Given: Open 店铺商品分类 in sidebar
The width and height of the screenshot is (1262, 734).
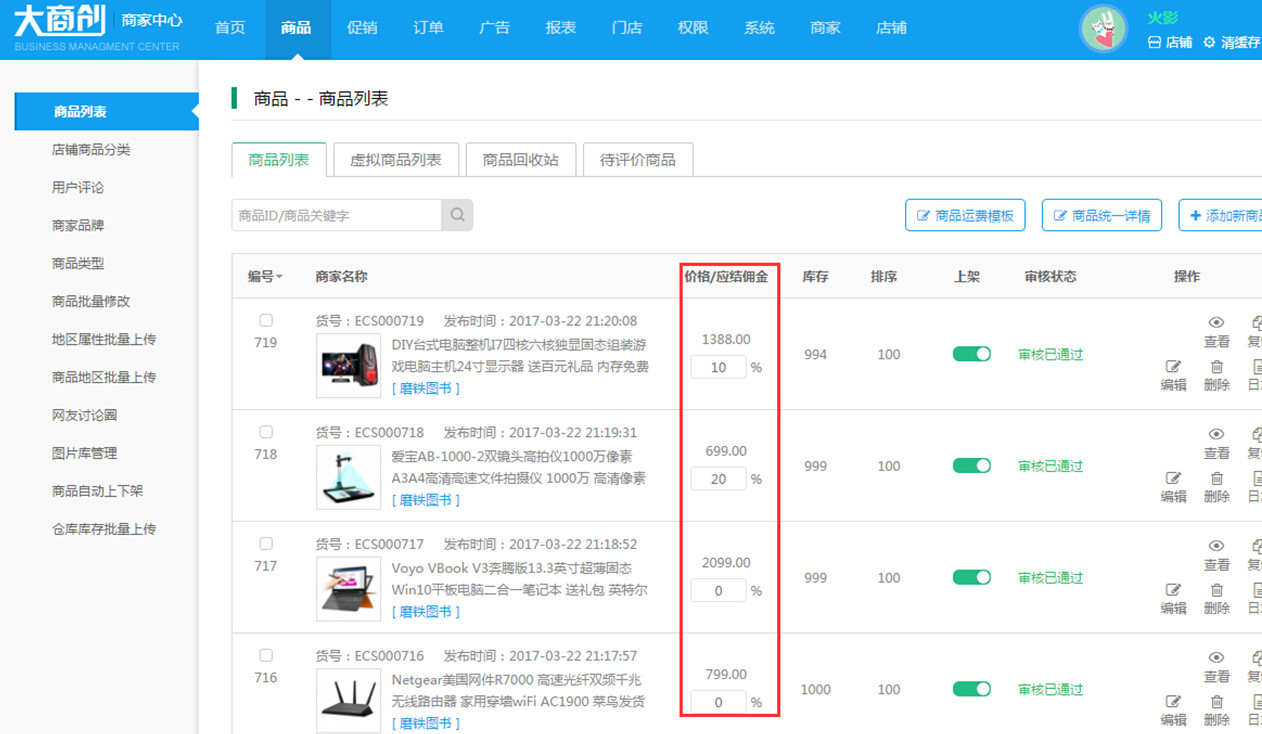Looking at the screenshot, I should (x=91, y=150).
